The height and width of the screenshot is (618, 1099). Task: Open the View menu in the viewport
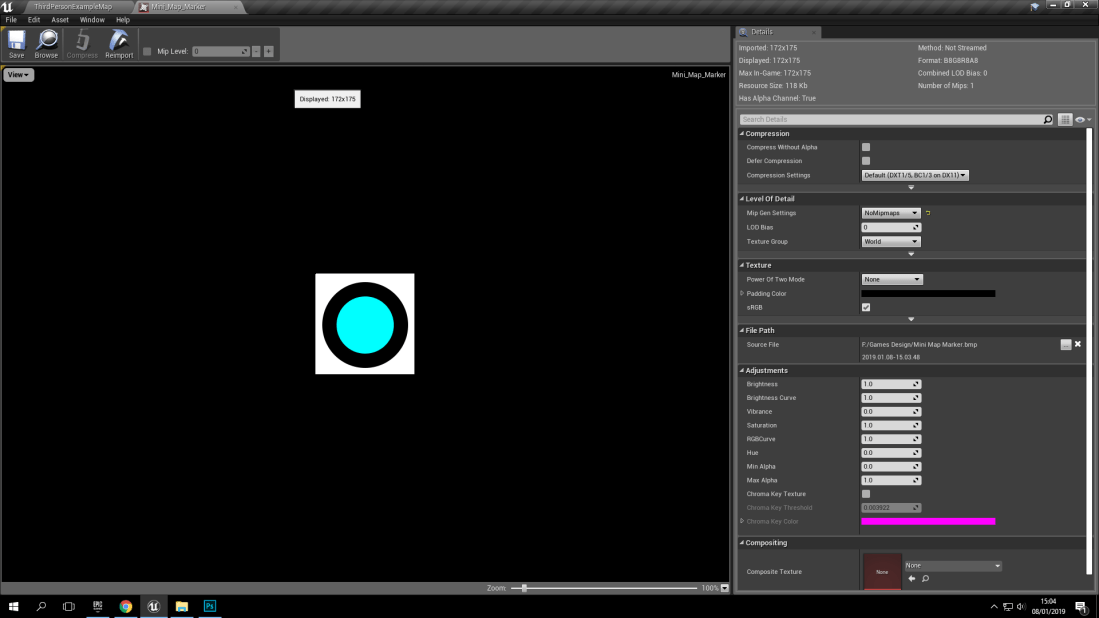coord(17,74)
